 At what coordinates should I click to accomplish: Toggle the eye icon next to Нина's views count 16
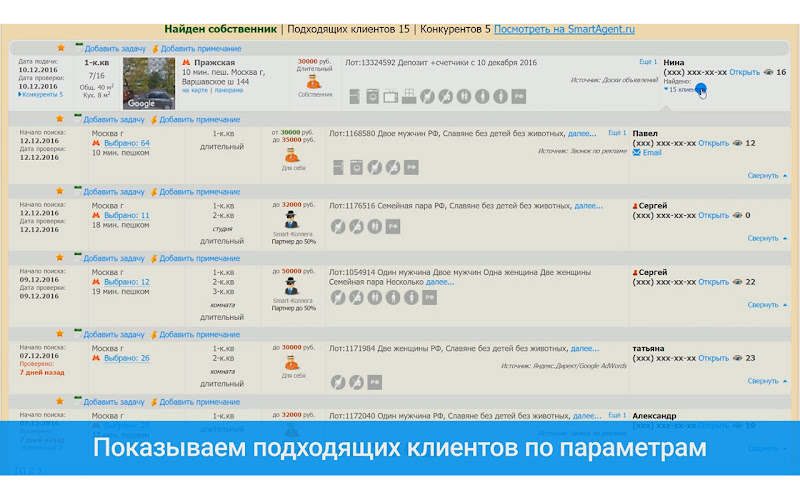click(x=768, y=72)
